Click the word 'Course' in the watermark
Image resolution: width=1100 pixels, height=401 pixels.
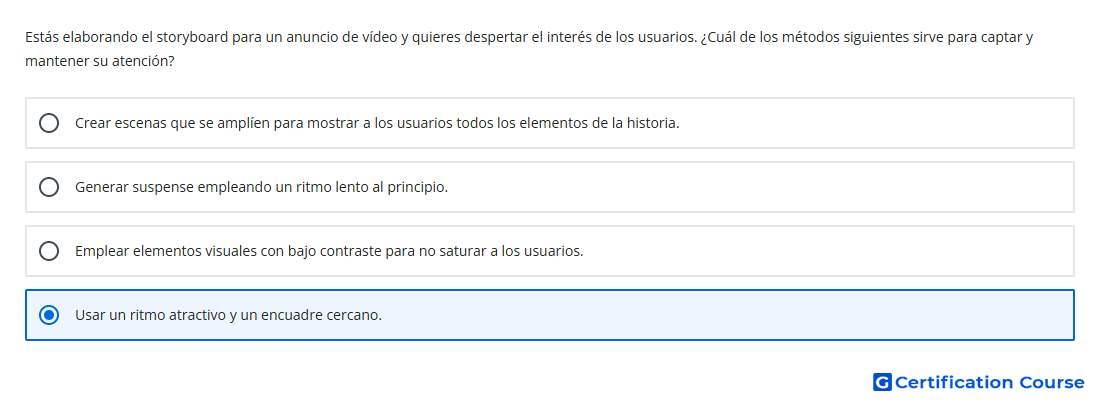pyautogui.click(x=1052, y=383)
